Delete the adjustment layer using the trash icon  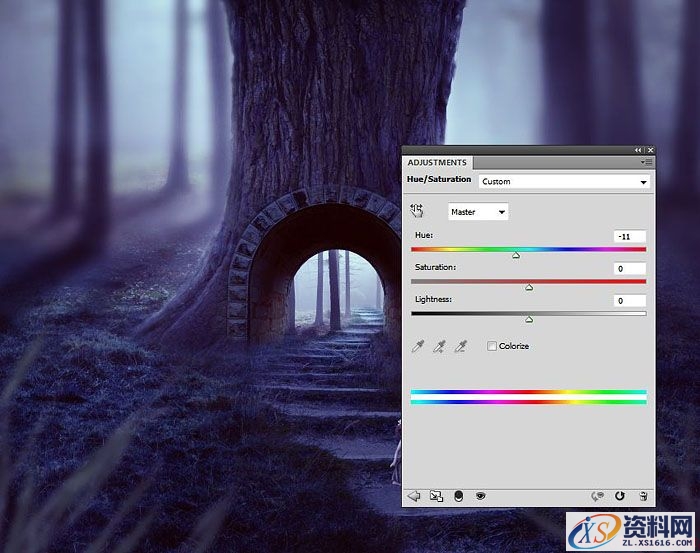pyautogui.click(x=643, y=495)
